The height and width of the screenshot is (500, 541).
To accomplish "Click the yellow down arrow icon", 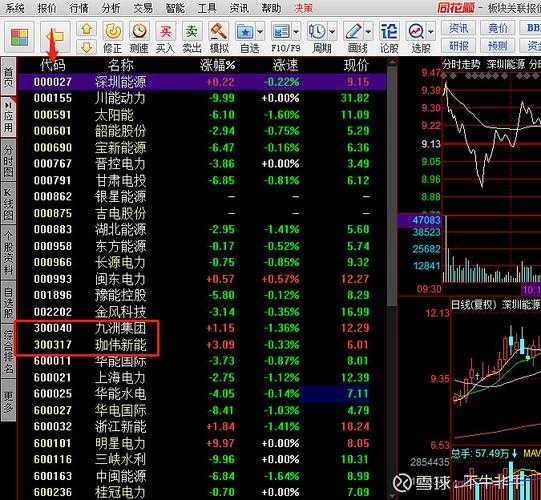I will pyautogui.click(x=86, y=47).
